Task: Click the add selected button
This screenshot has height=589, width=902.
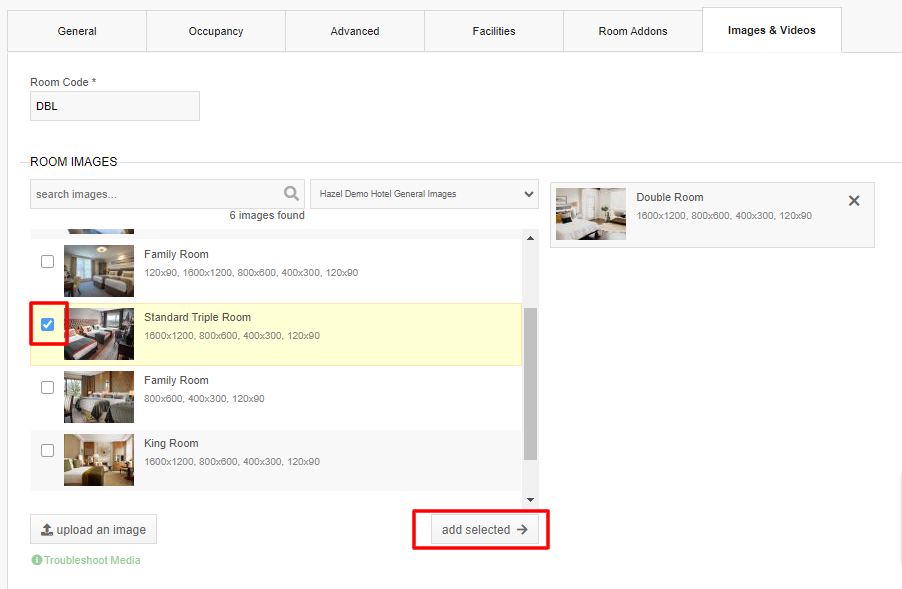Action: 485,529
